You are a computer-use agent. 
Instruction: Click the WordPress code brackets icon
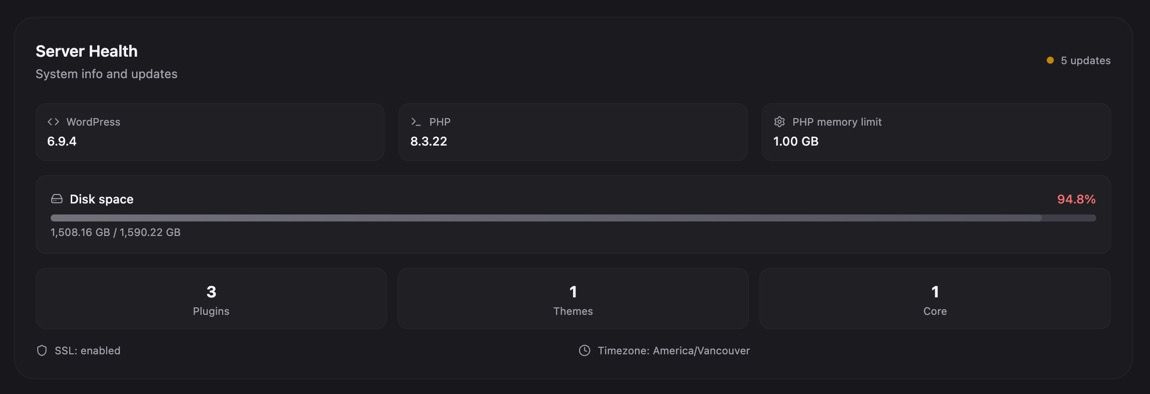click(53, 122)
